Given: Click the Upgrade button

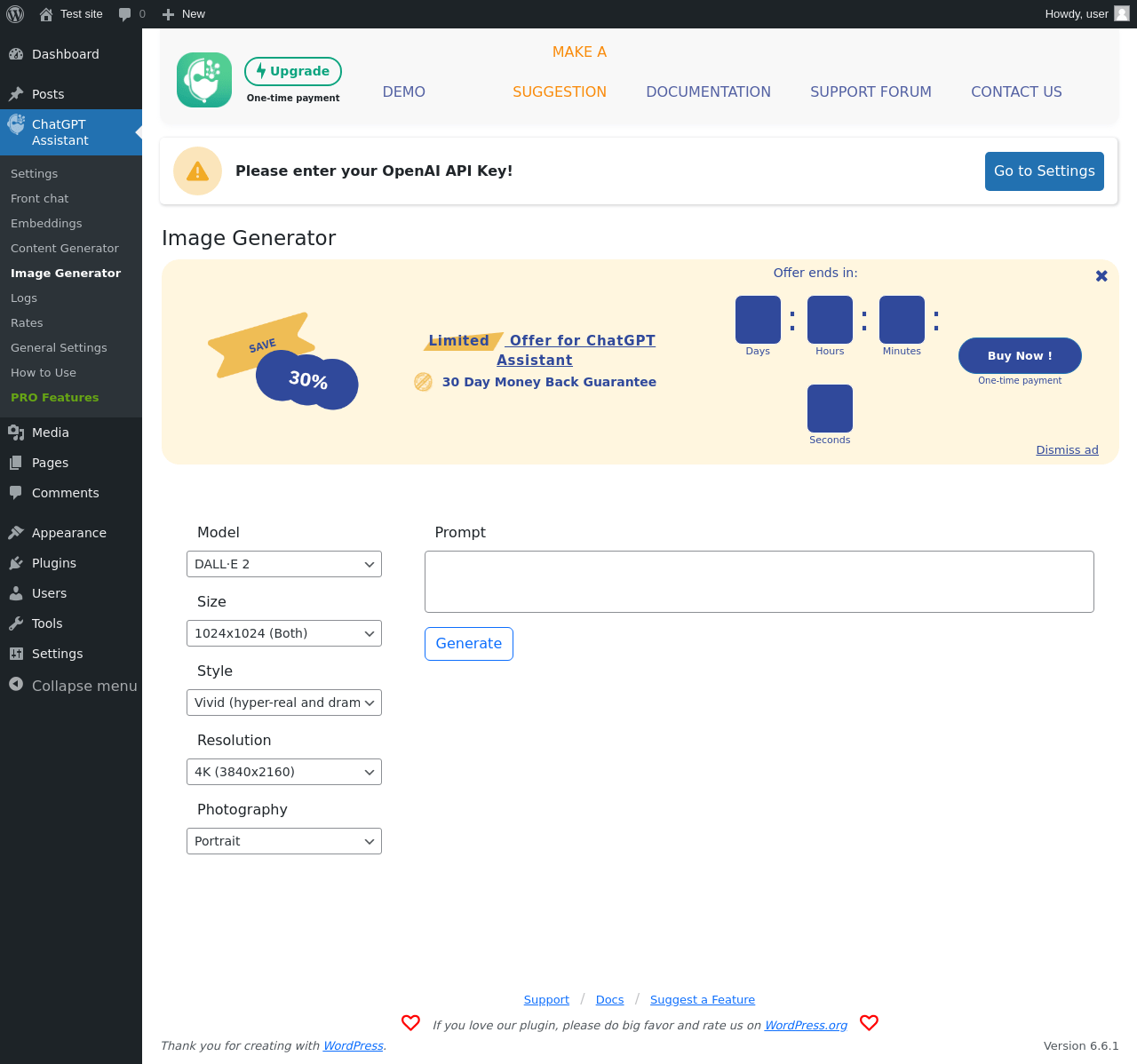Looking at the screenshot, I should click(293, 71).
